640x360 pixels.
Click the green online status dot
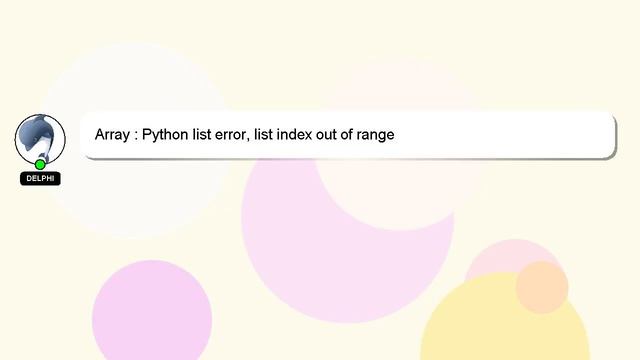(x=40, y=165)
